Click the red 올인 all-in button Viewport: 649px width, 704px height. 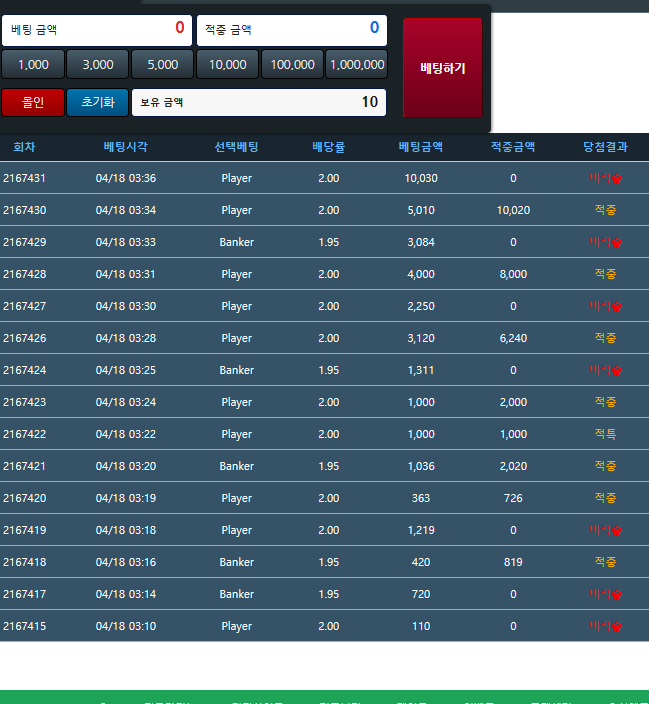(33, 102)
